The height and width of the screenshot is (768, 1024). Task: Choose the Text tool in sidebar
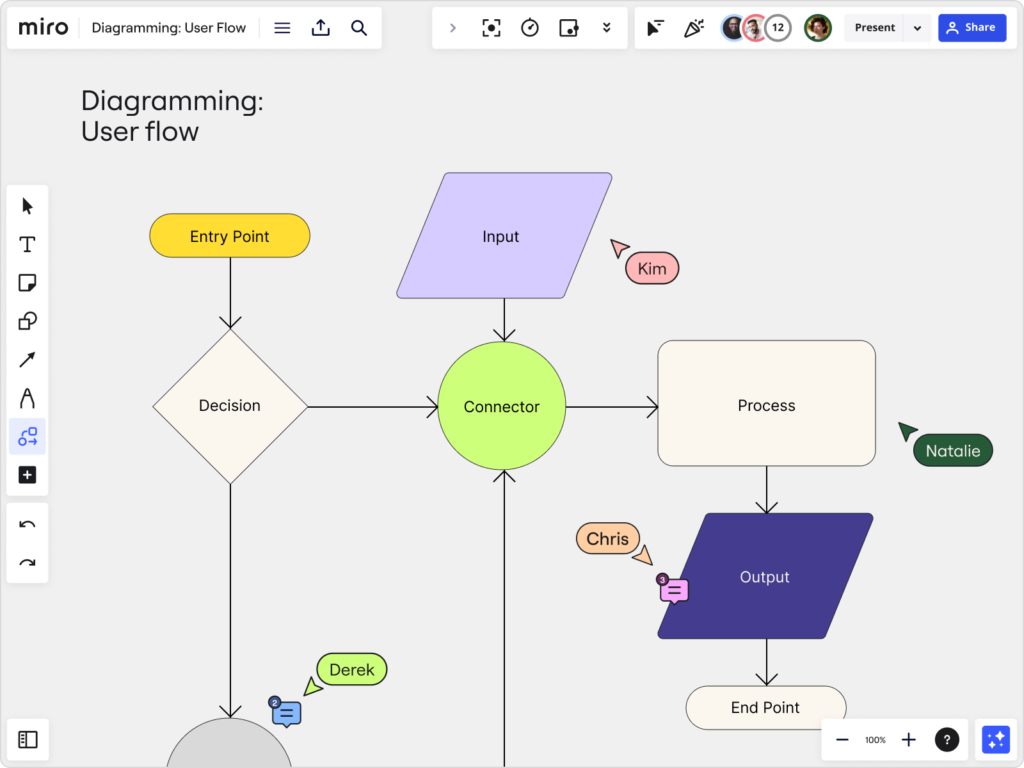27,245
